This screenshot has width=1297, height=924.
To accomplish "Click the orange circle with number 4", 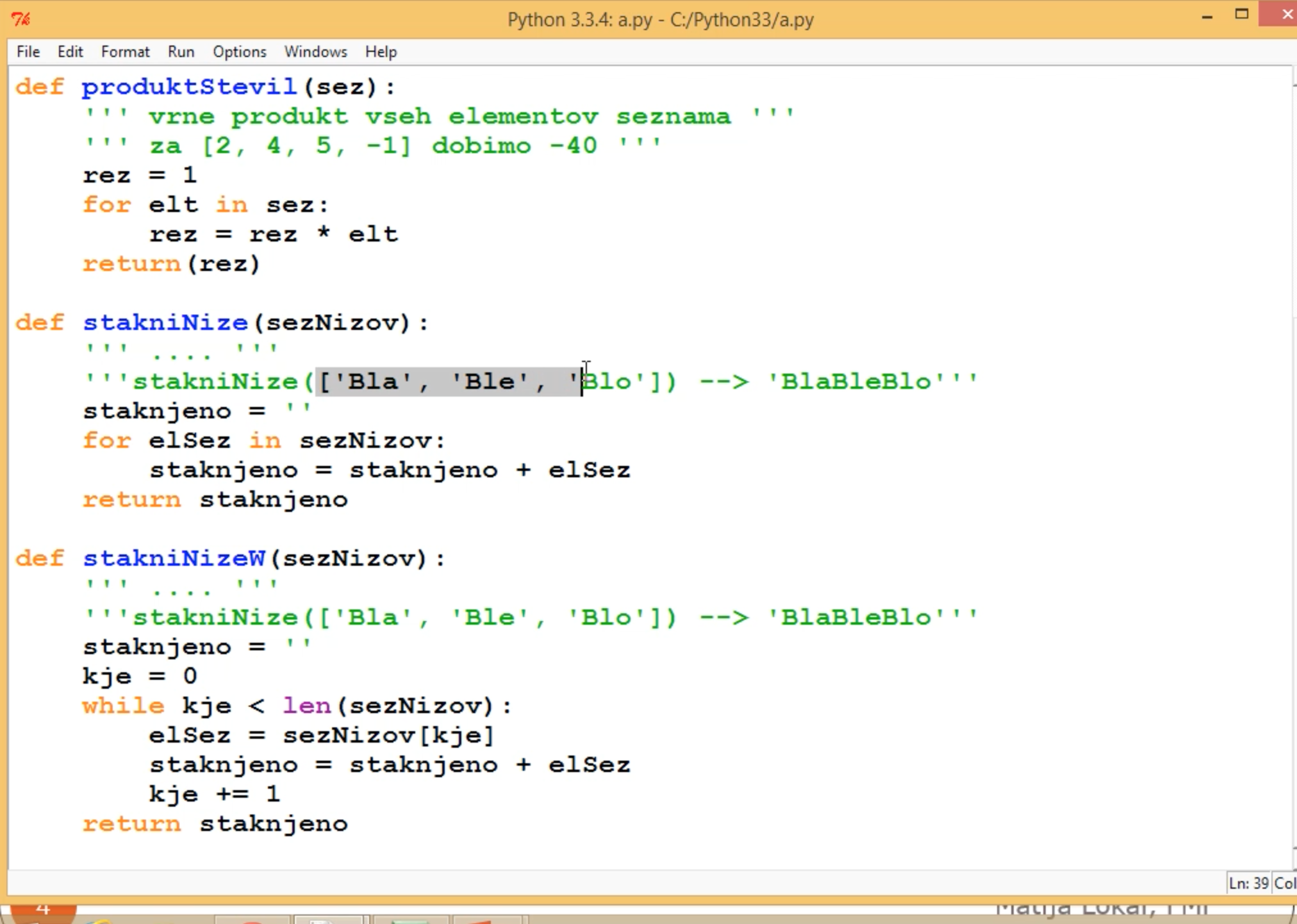I will tap(43, 910).
